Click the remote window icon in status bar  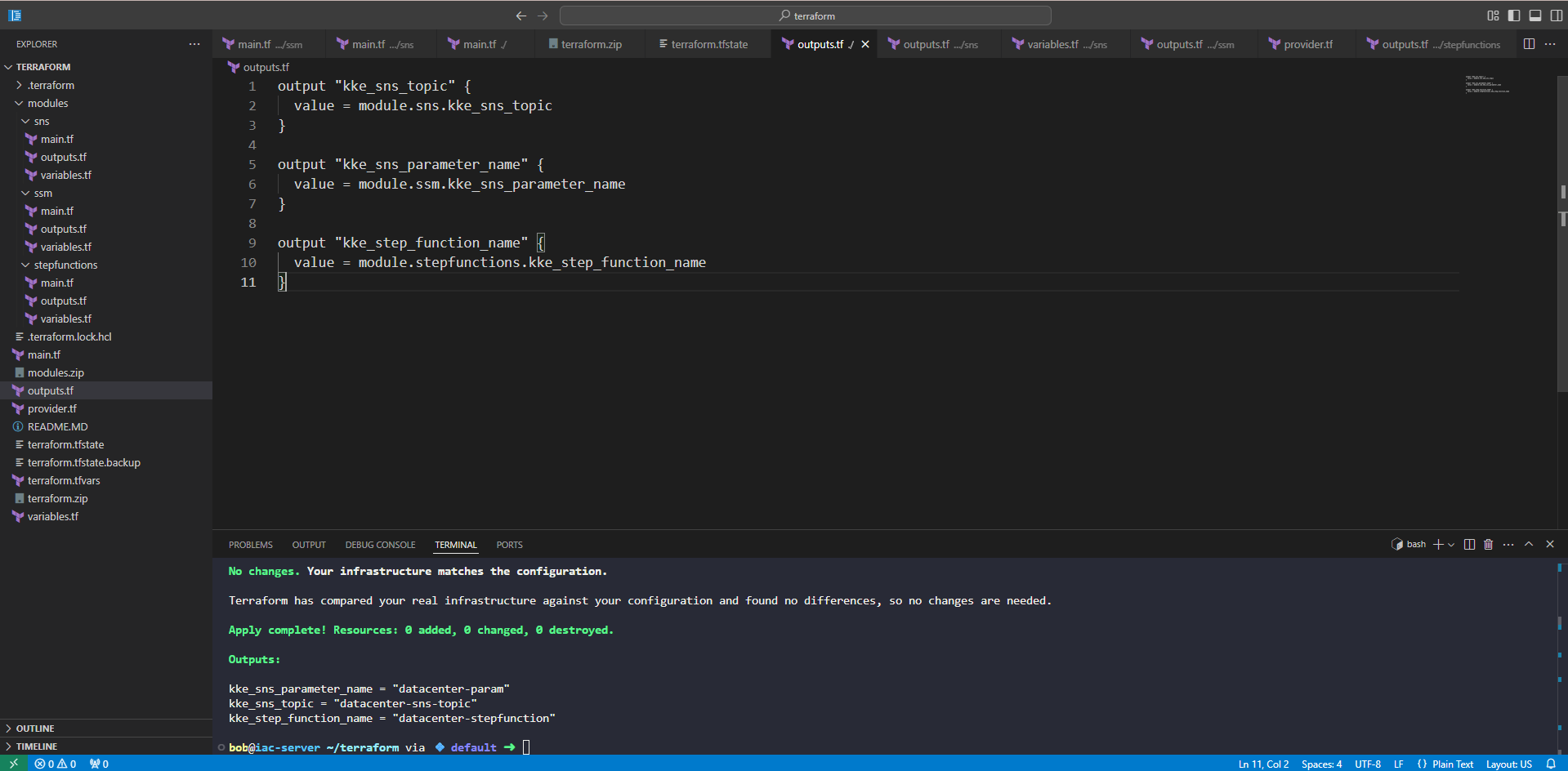[14, 764]
